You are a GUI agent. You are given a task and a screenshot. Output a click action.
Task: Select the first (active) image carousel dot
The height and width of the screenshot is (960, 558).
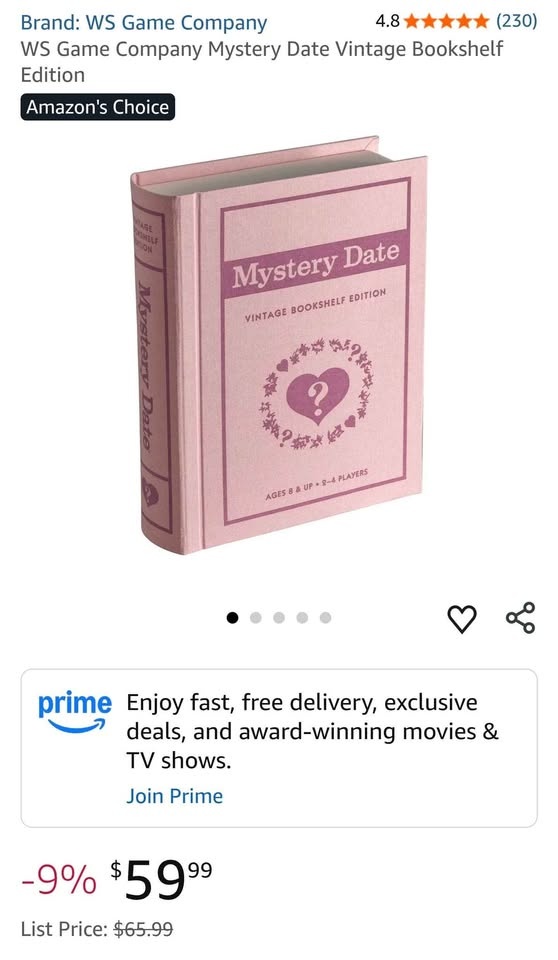click(232, 617)
